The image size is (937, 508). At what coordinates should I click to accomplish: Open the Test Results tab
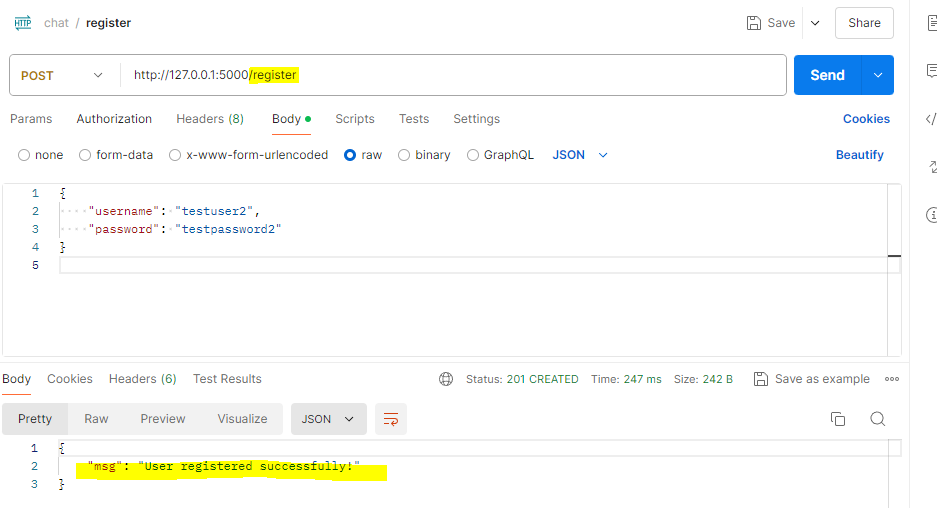tap(227, 379)
